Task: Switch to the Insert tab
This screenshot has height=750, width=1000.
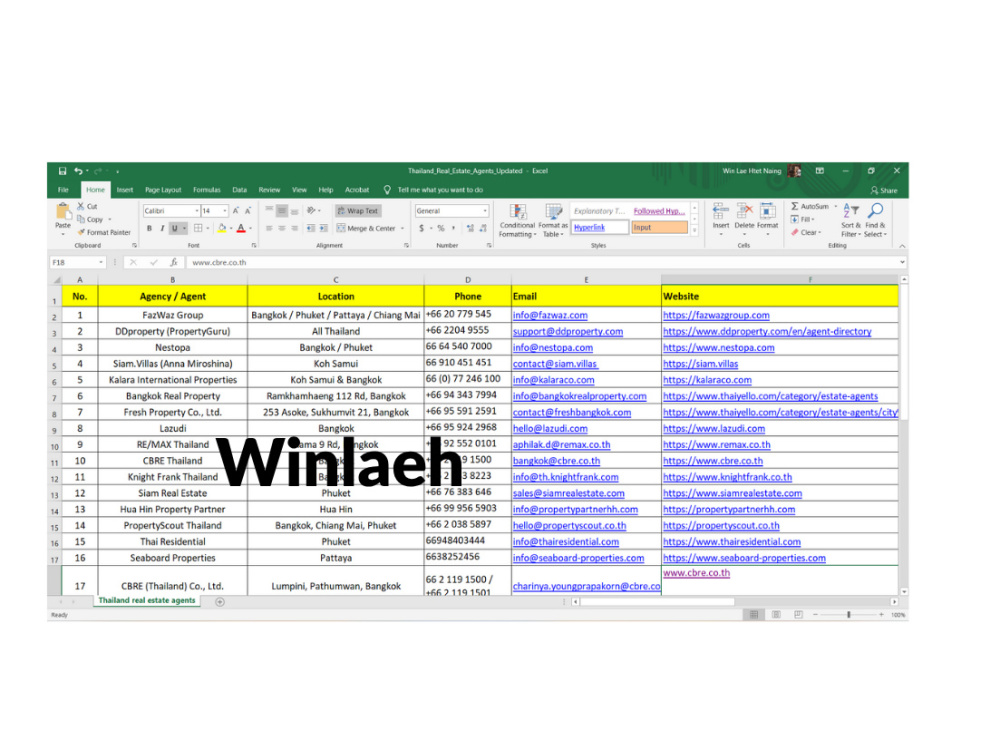Action: 125,190
